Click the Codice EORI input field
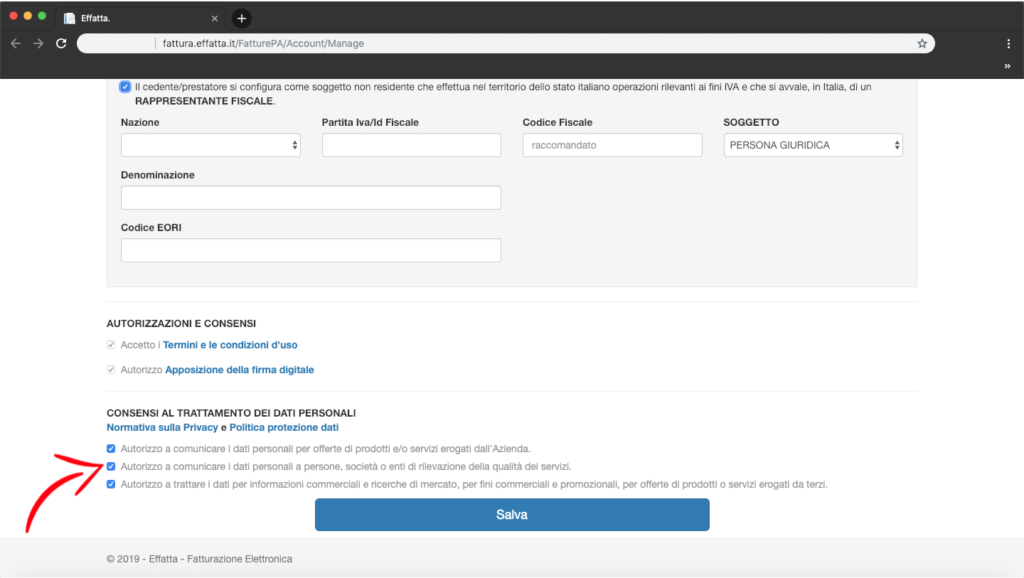The width and height of the screenshot is (1024, 578). tap(310, 250)
